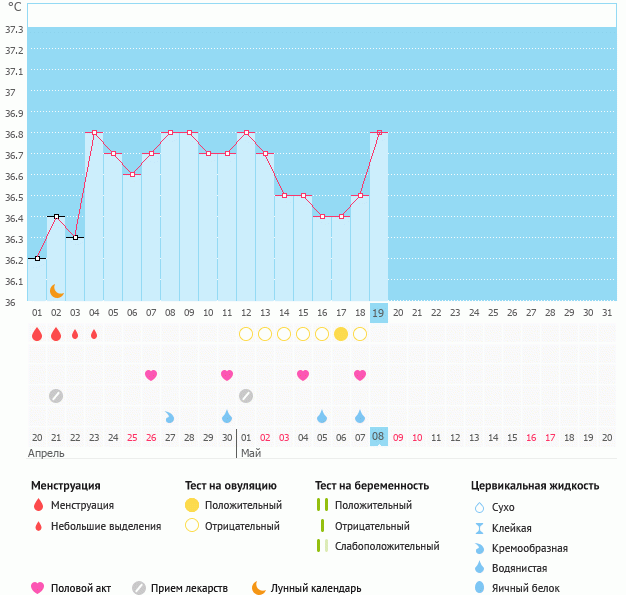The width and height of the screenshot is (626, 595).
Task: Click the 36.2 temperature point on day 01
Action: 37,258
